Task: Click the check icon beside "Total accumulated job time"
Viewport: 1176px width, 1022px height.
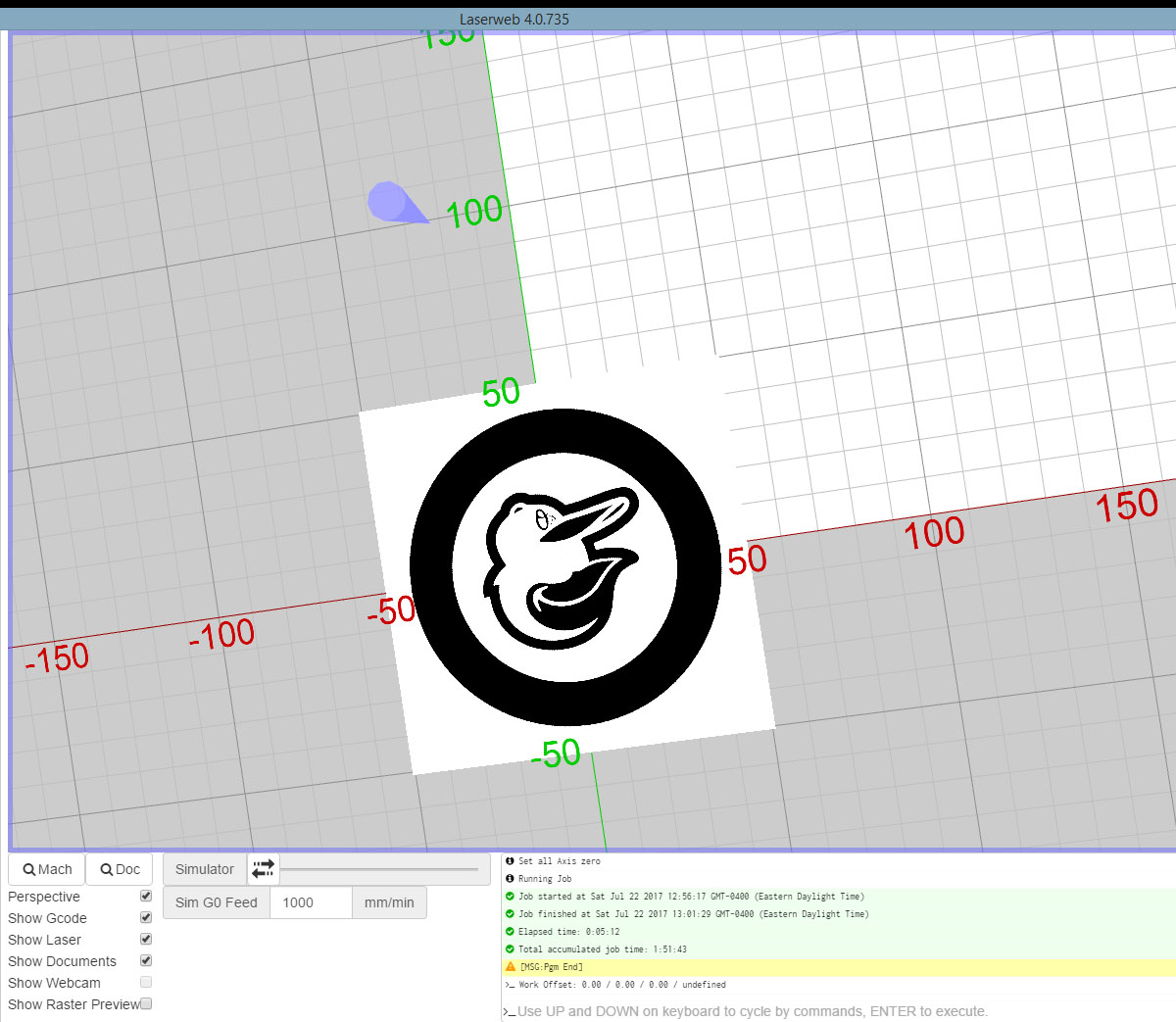Action: tap(510, 949)
